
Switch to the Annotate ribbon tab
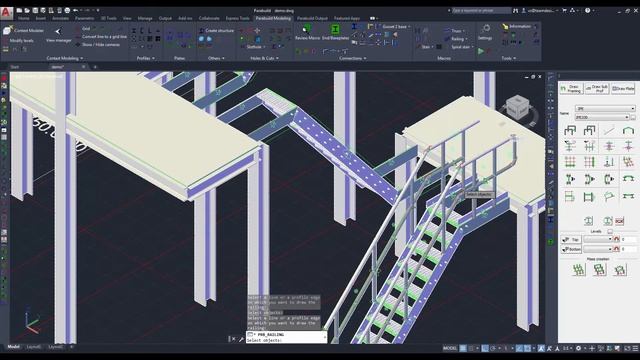pyautogui.click(x=60, y=18)
